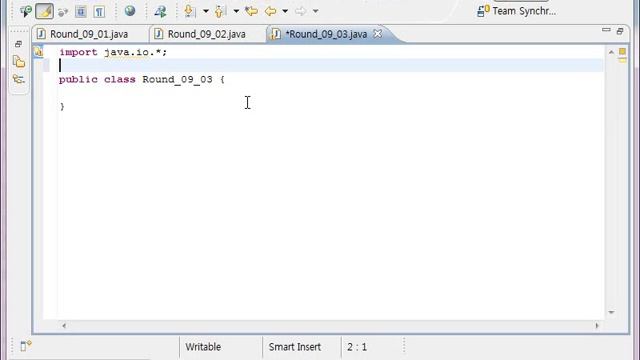The width and height of the screenshot is (640, 360).
Task: Restore the minimized left sidebar view stack
Action: point(18,44)
